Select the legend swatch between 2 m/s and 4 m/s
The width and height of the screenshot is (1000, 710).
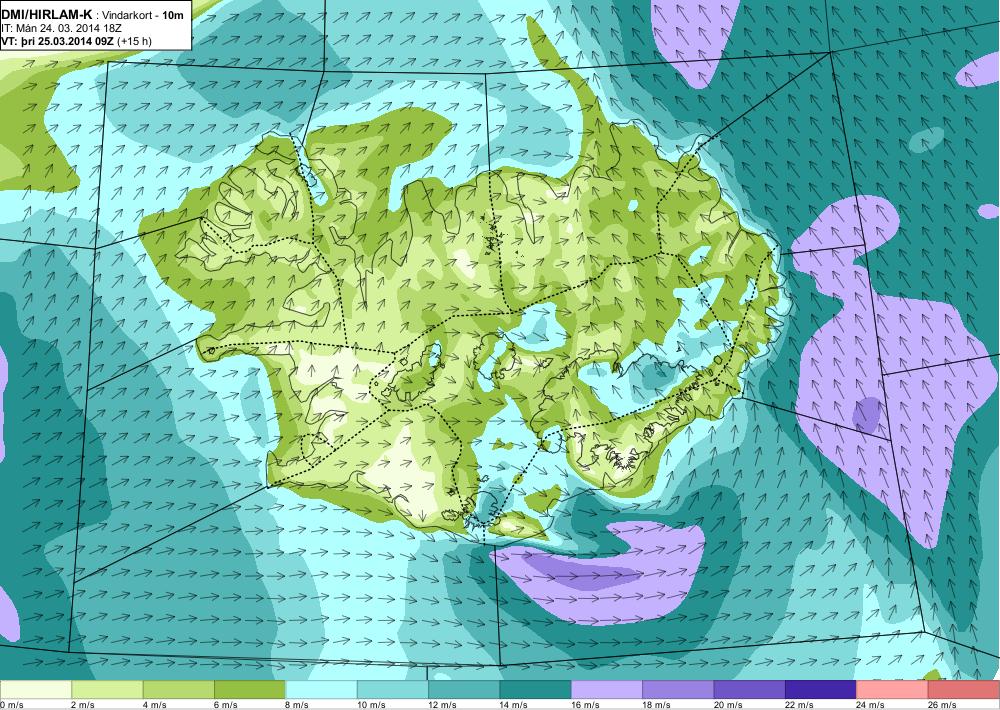[107, 690]
